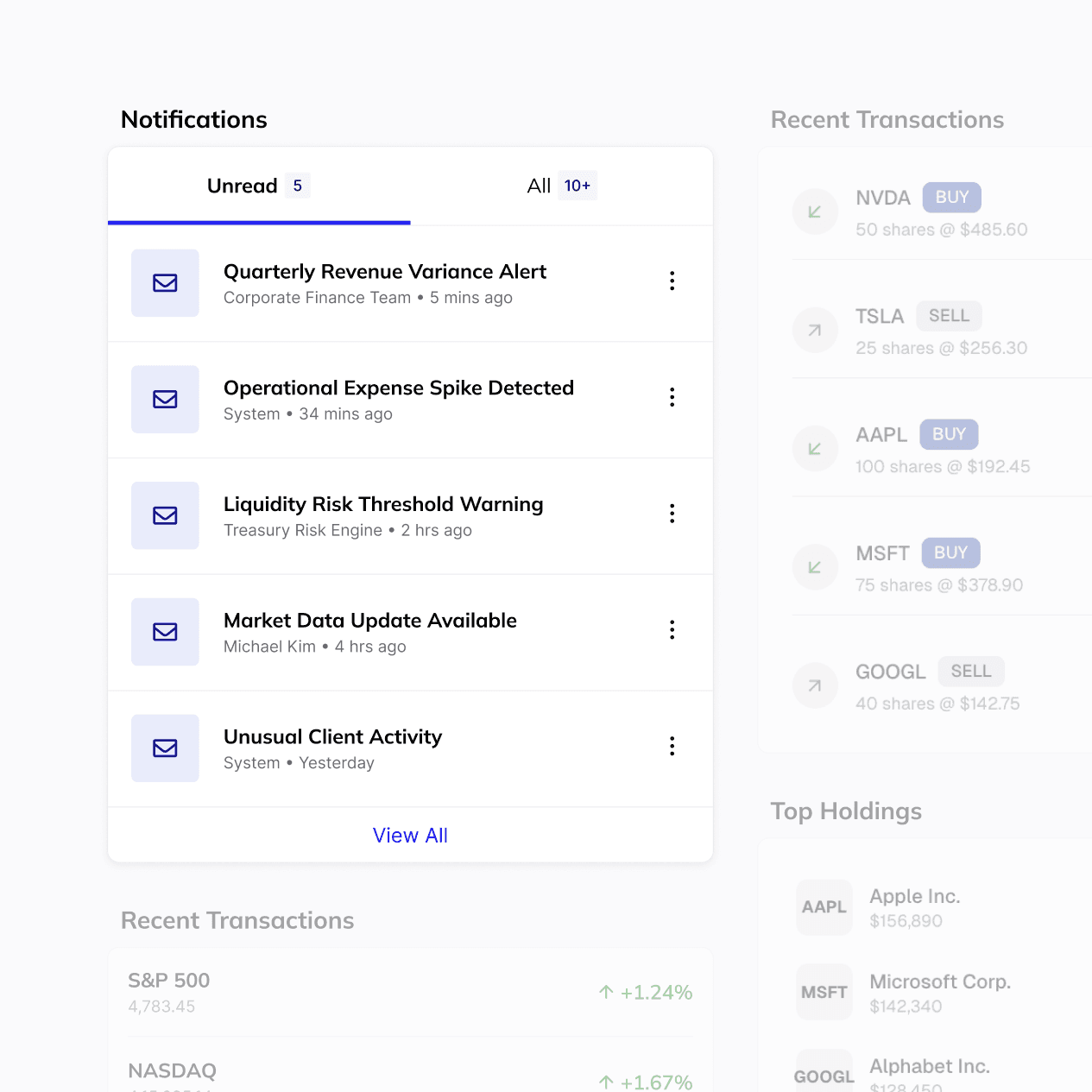Click the MSFT ticker icon in Top Holdings
This screenshot has height=1092, width=1092.
click(824, 991)
